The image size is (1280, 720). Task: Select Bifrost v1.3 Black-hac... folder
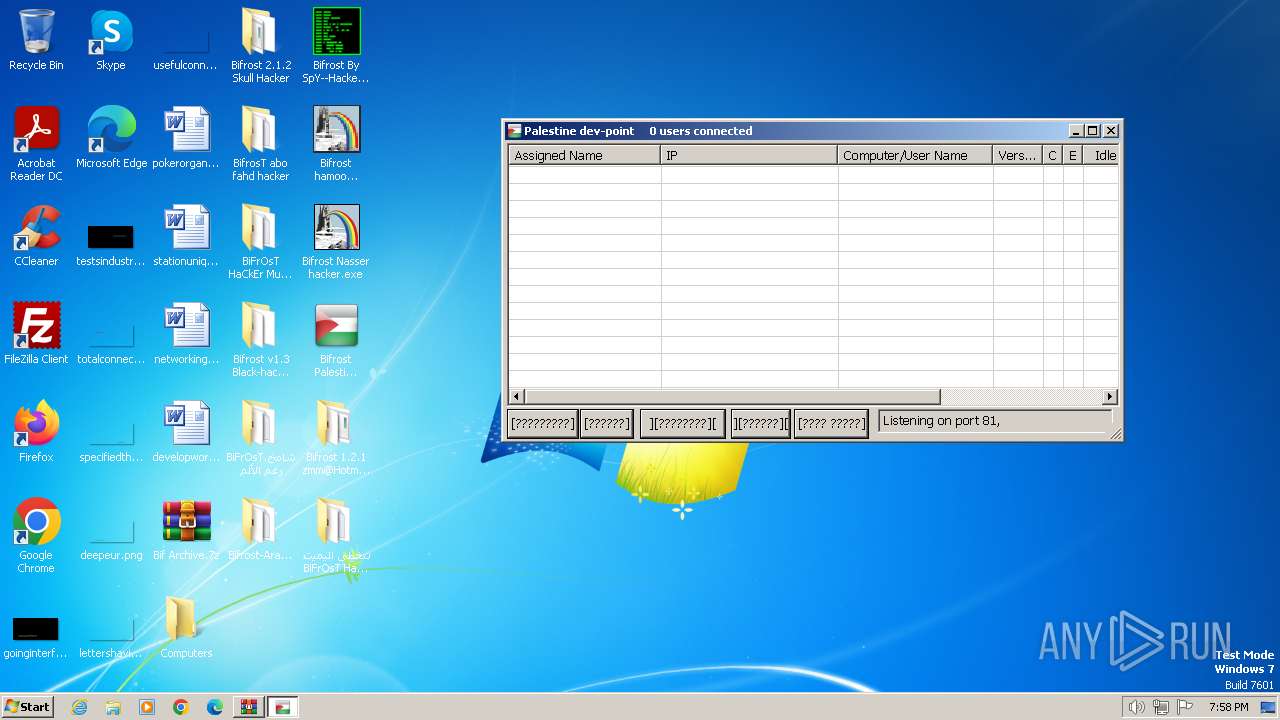[261, 340]
